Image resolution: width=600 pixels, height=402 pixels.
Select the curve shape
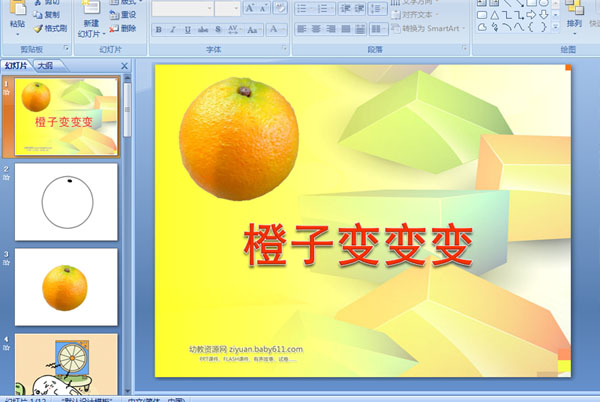[x=518, y=27]
